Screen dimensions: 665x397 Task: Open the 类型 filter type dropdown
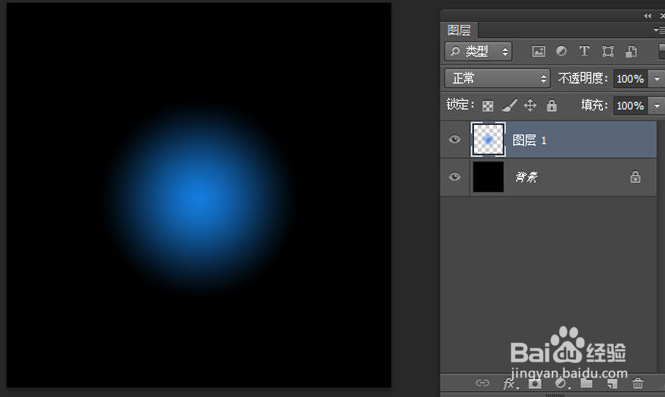(x=478, y=51)
